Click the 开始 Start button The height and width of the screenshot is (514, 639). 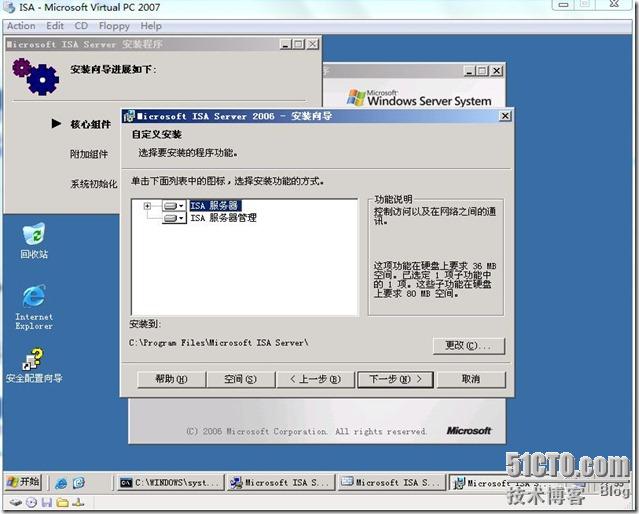pyautogui.click(x=24, y=482)
